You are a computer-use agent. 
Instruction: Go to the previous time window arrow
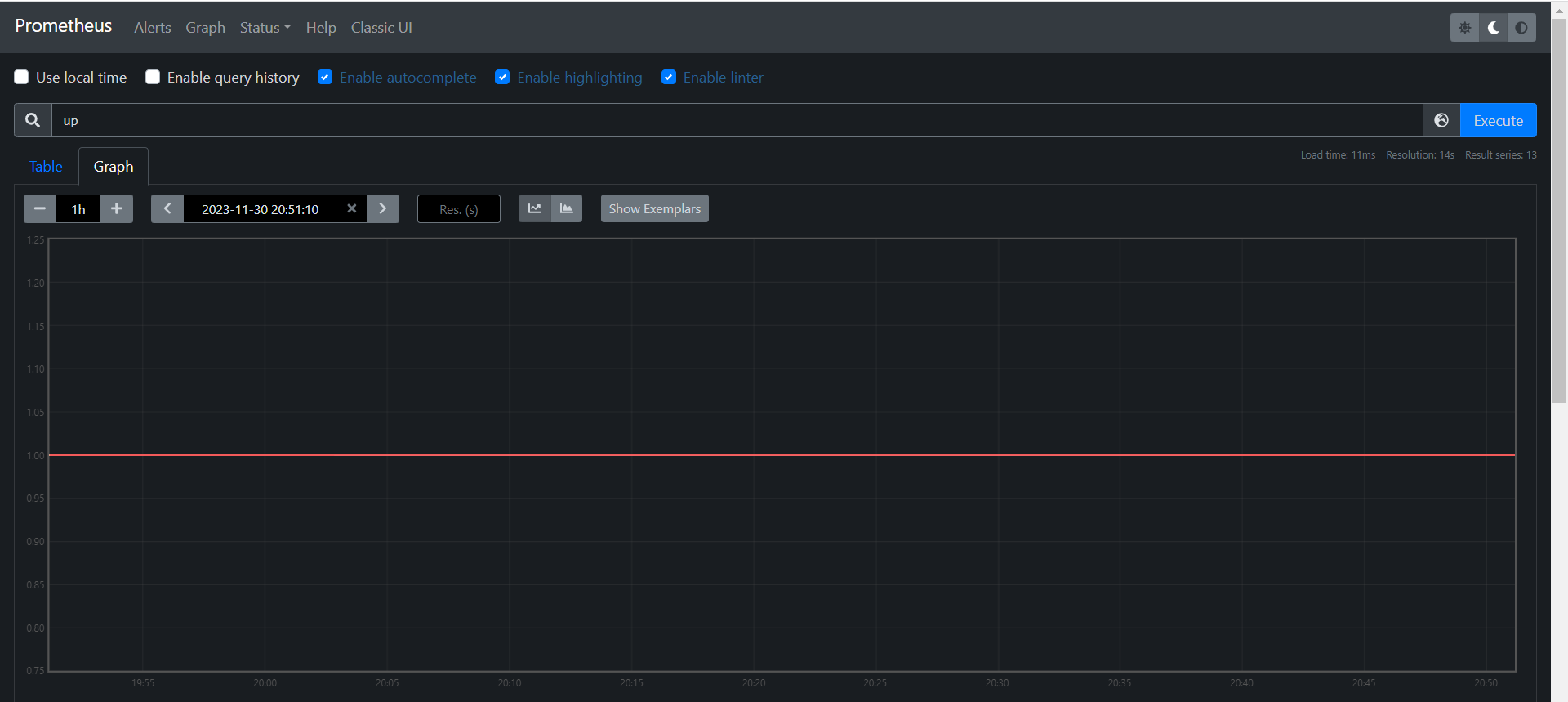[x=167, y=208]
